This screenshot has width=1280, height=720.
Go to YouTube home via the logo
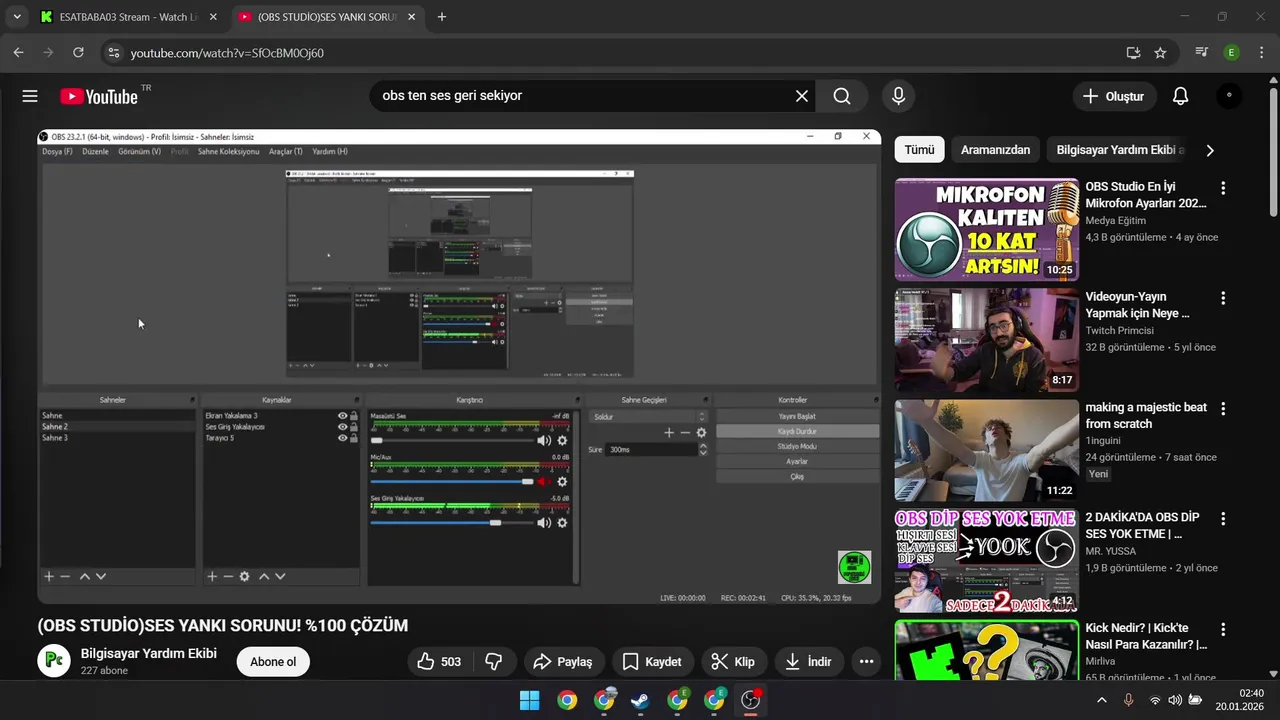99,96
